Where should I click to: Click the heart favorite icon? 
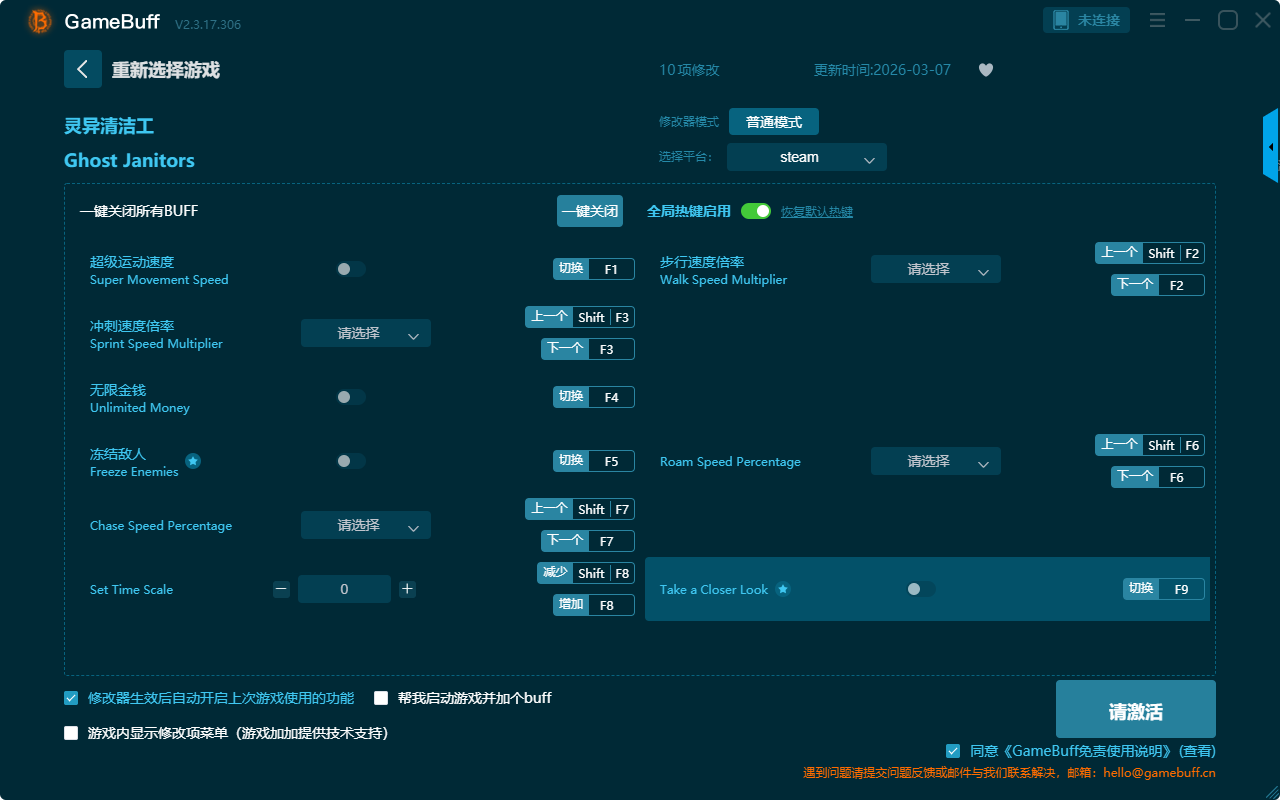[x=985, y=70]
